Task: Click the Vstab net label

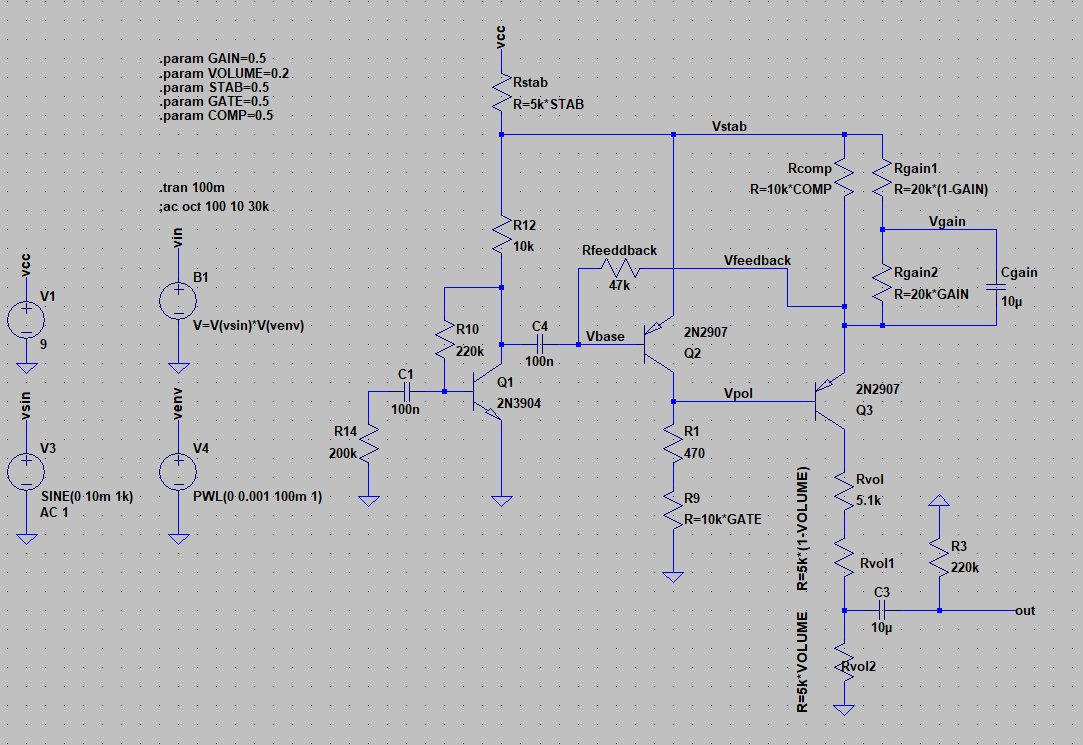Action: [x=729, y=126]
